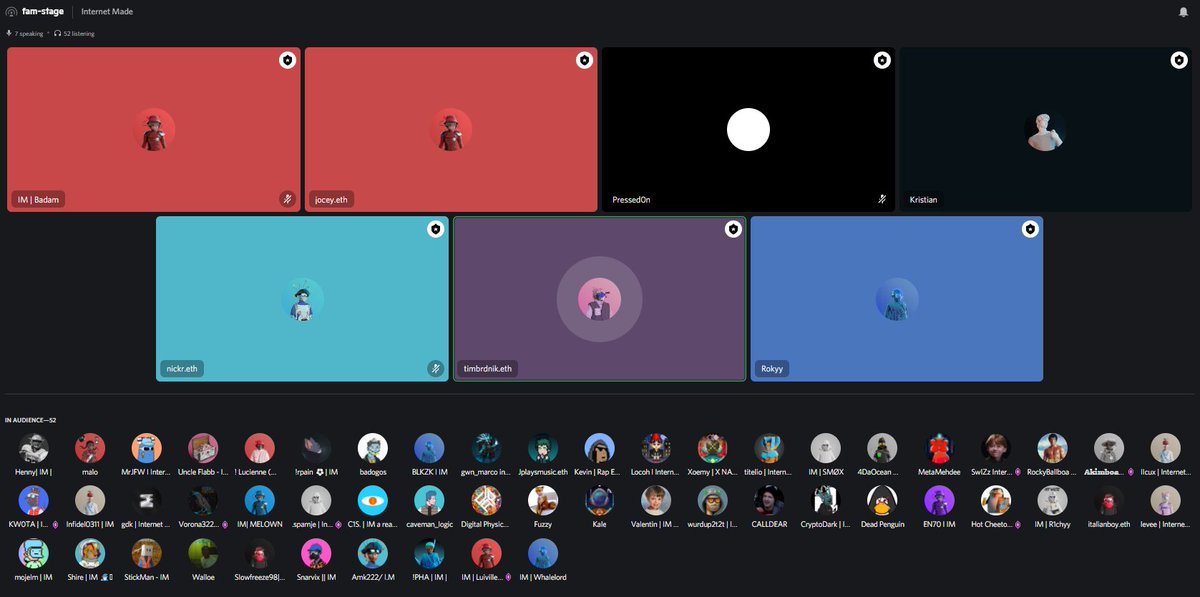
Task: Click the 'Kale' audience name
Action: [x=599, y=523]
